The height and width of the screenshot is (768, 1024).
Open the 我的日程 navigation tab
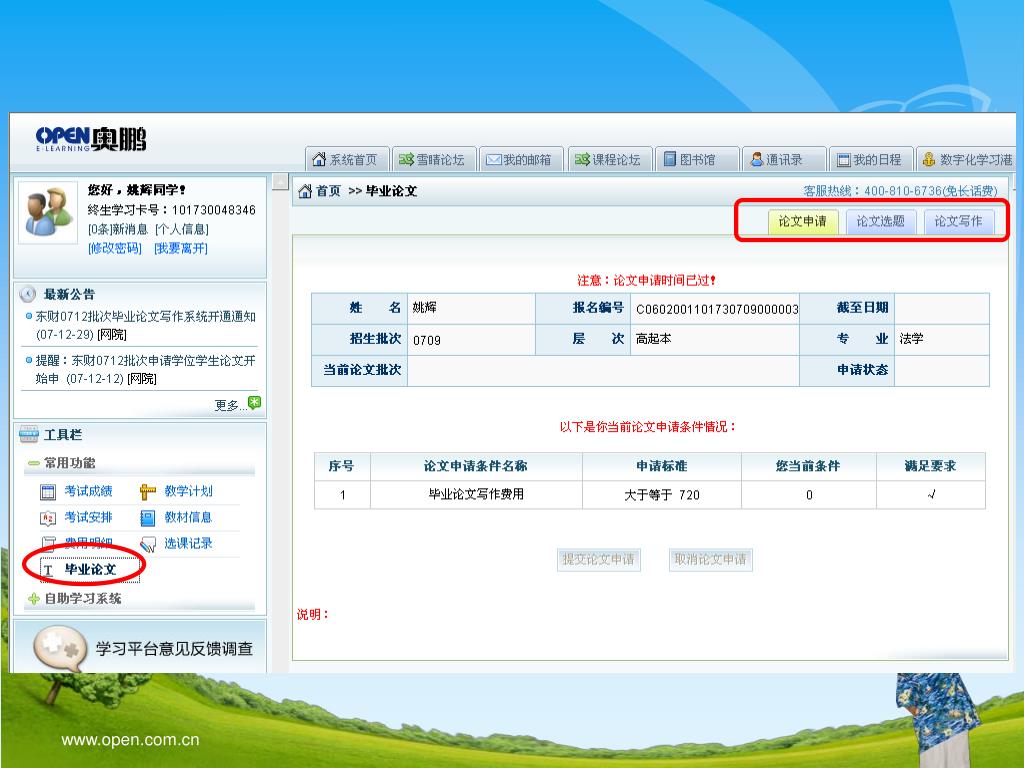871,159
